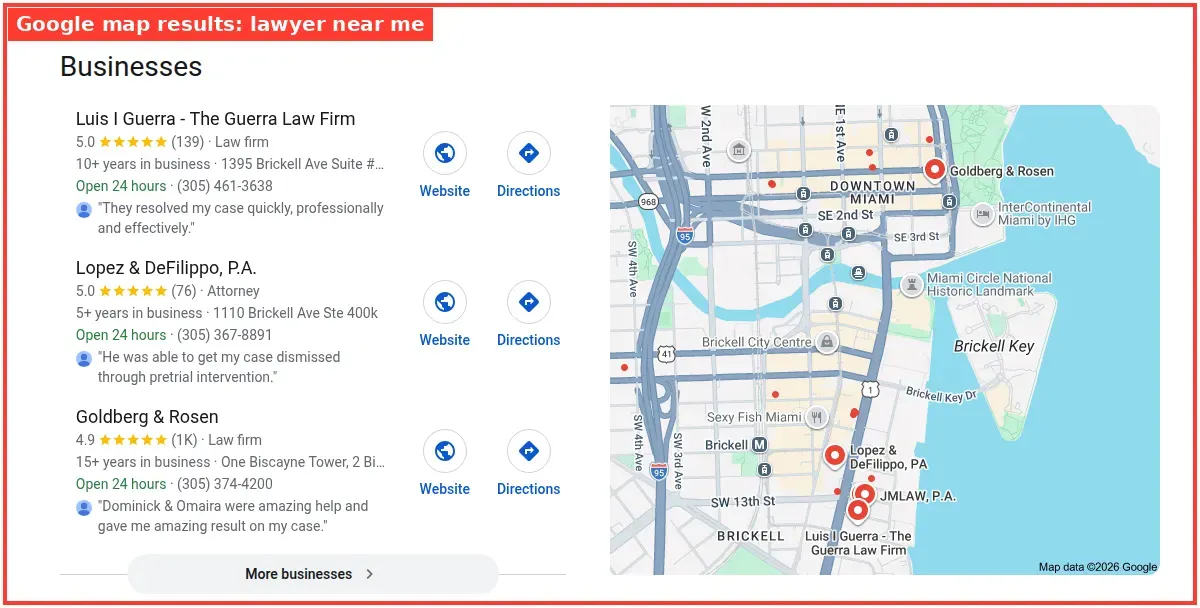The width and height of the screenshot is (1200, 608).
Task: Click reviewer avatar beside 'Dominick & Omaira'
Action: click(84, 508)
